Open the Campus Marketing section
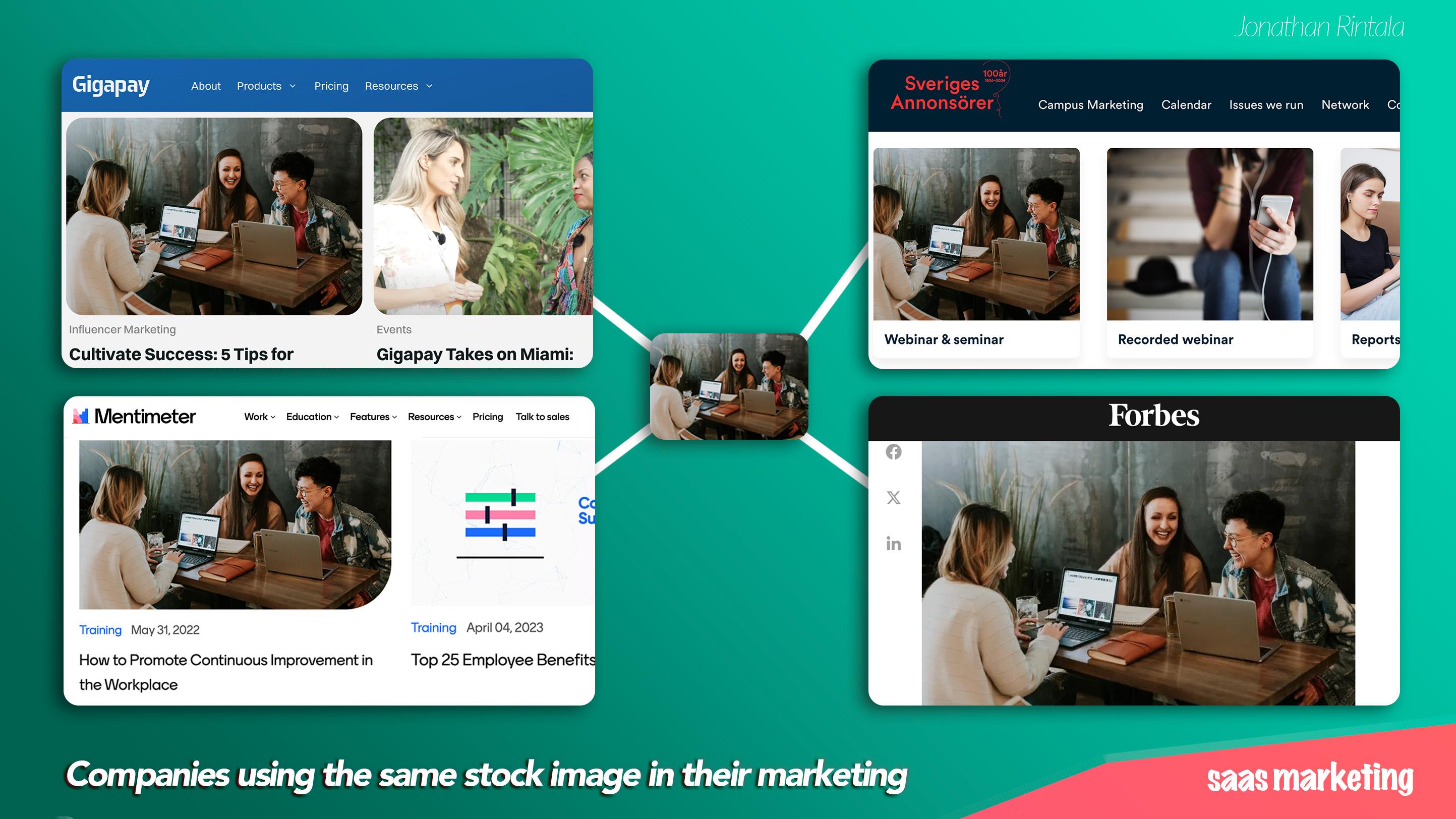The image size is (1456, 819). click(1089, 104)
